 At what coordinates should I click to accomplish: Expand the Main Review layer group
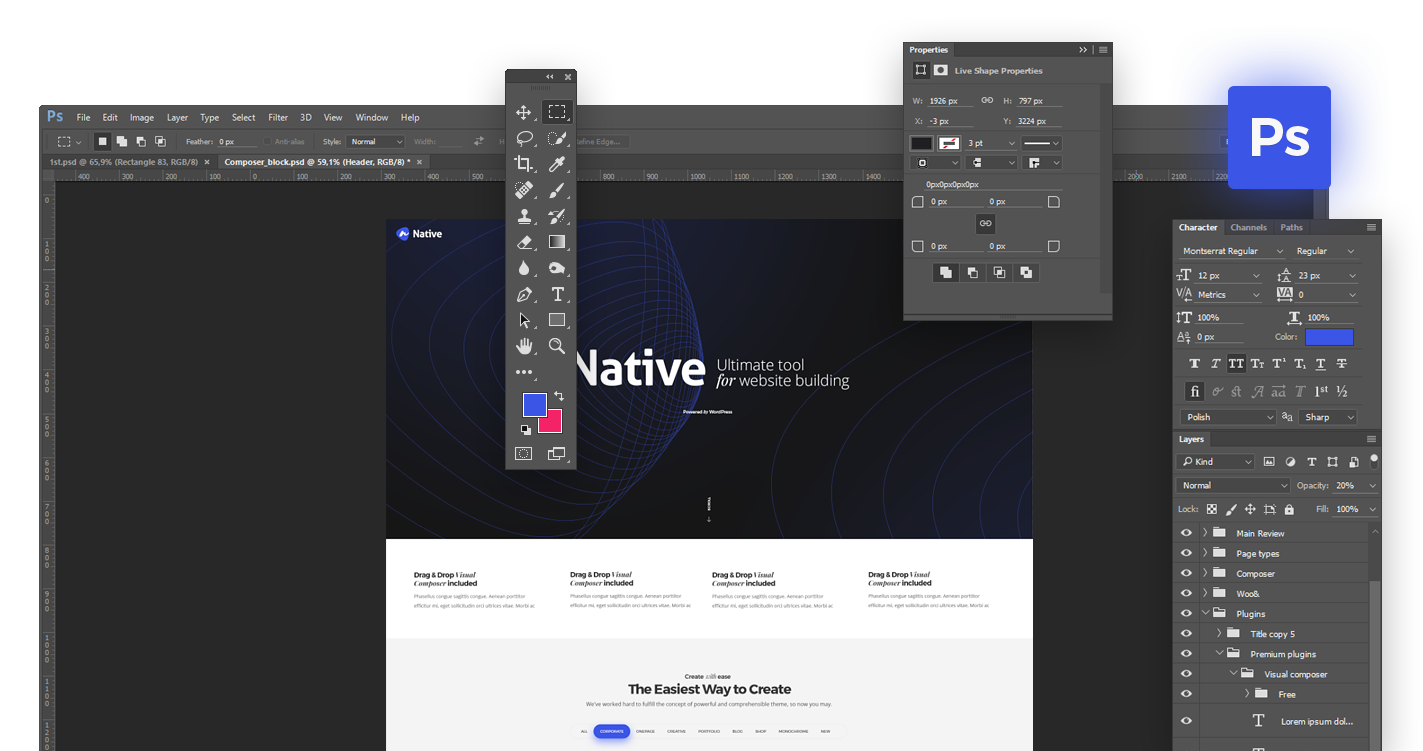1205,533
